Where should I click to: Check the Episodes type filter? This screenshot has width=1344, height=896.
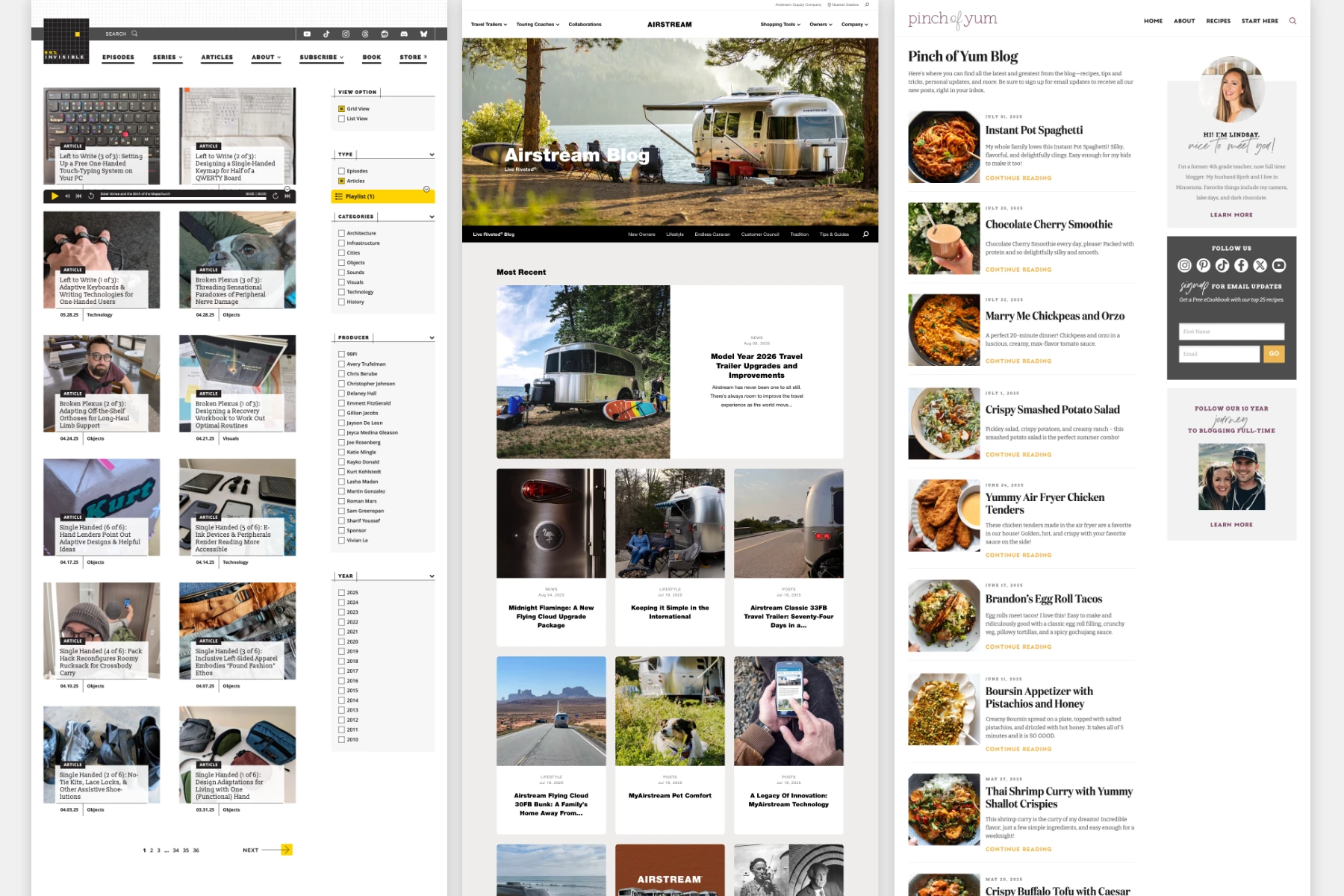(x=341, y=171)
